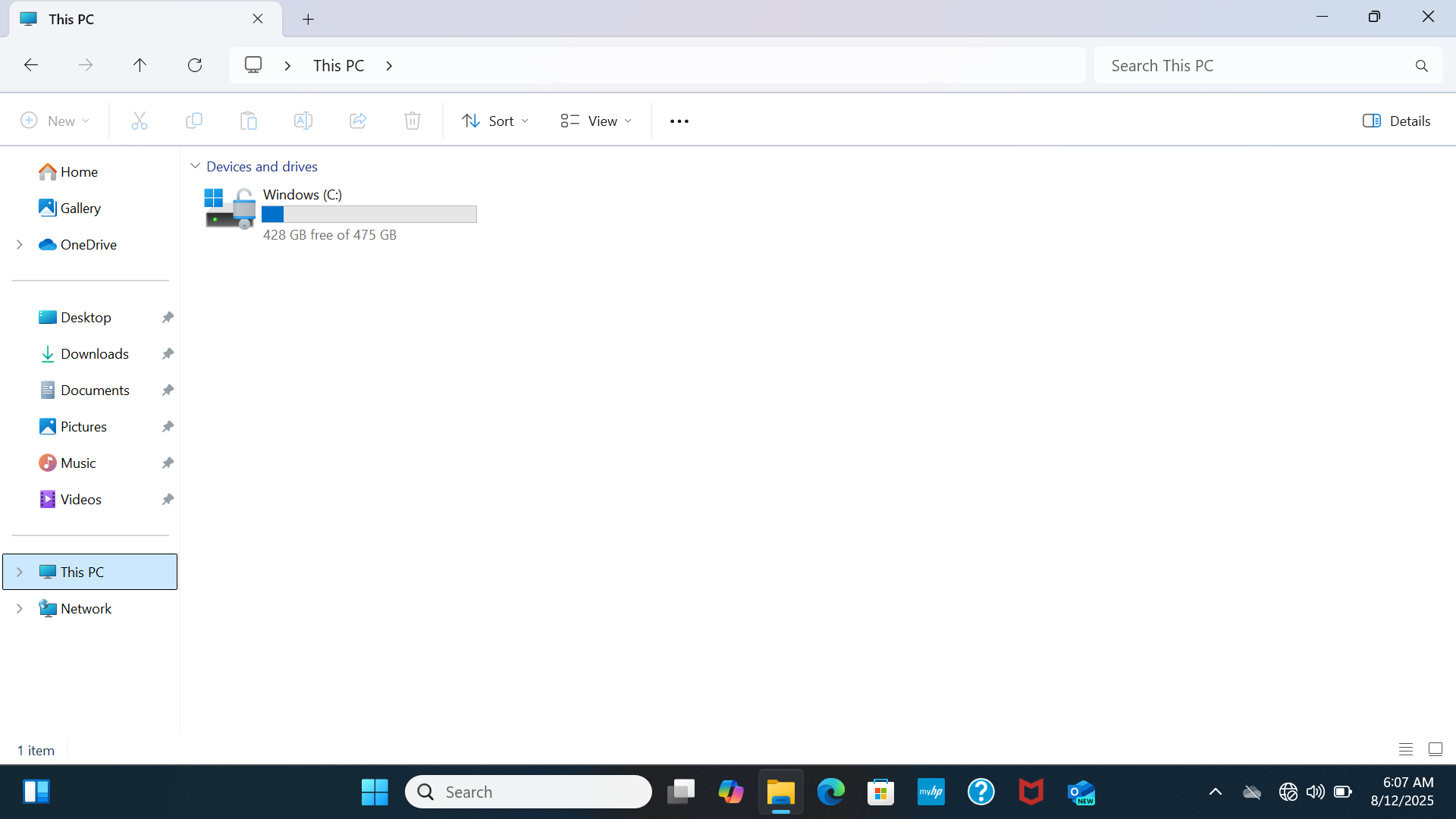
Task: Switch to details list view in status bar
Action: point(1405,749)
